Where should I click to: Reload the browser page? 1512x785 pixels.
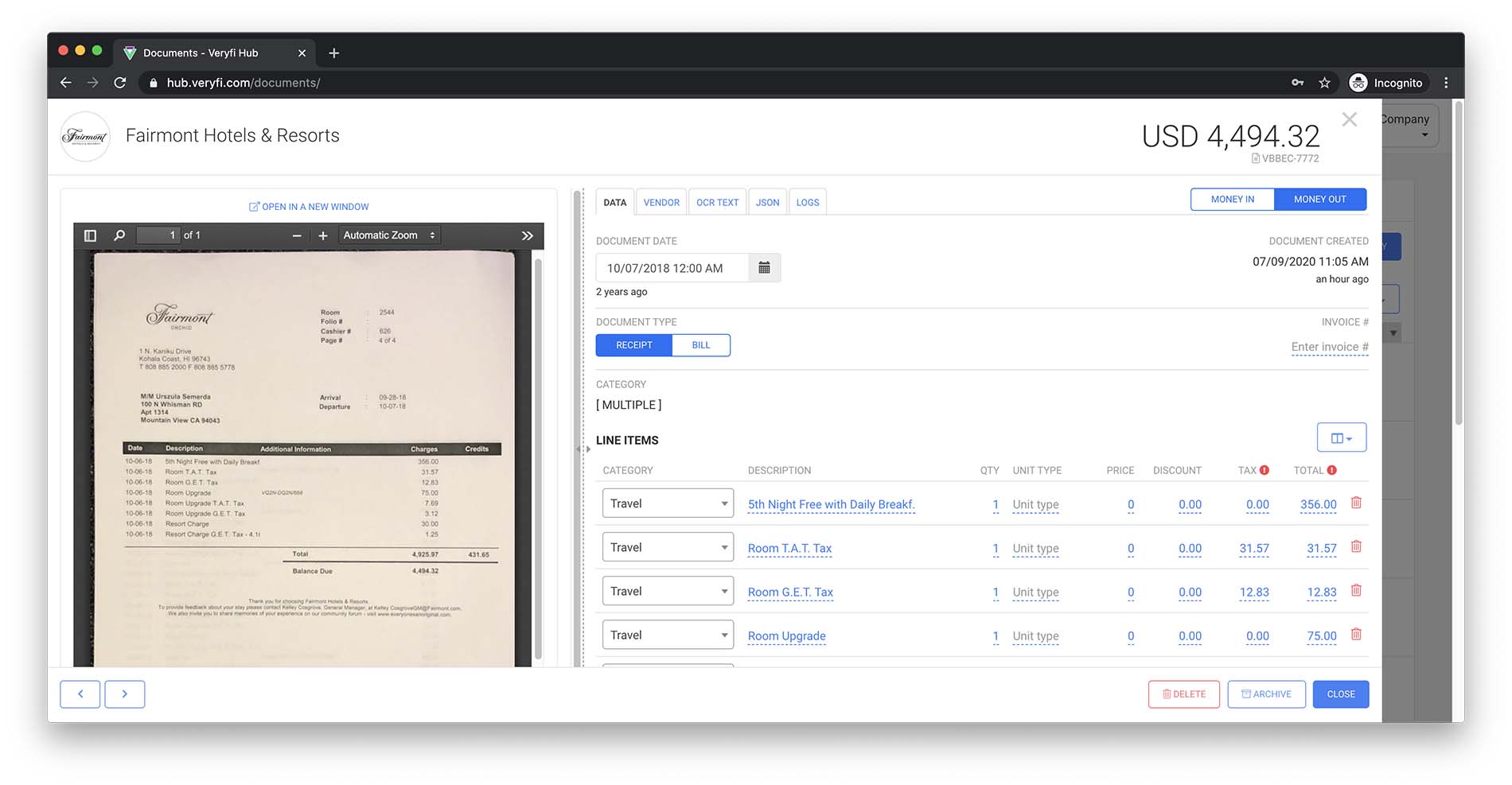click(120, 83)
